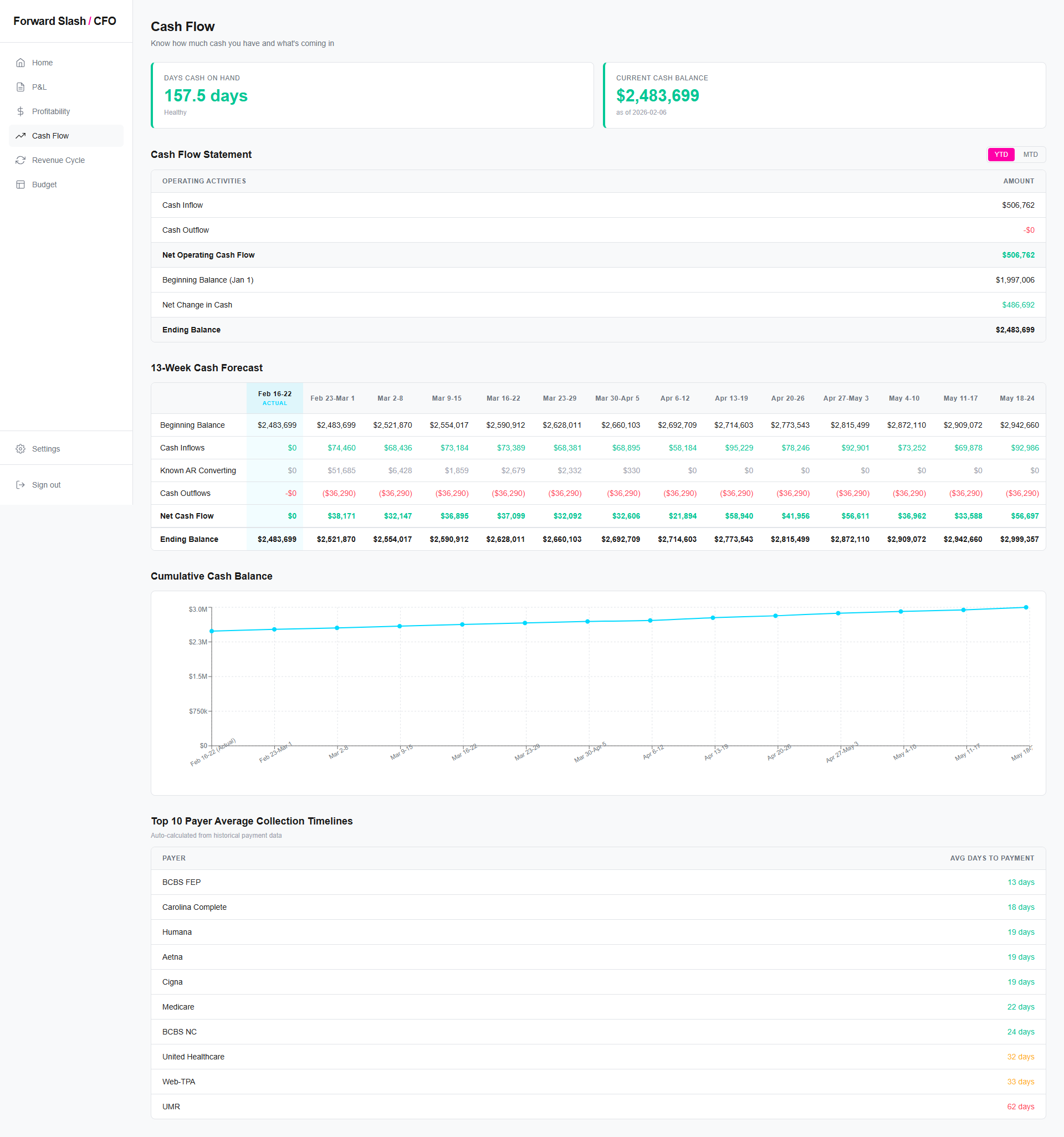Click the UMR 62 days value
This screenshot has width=1064, height=1137.
(x=1021, y=1107)
